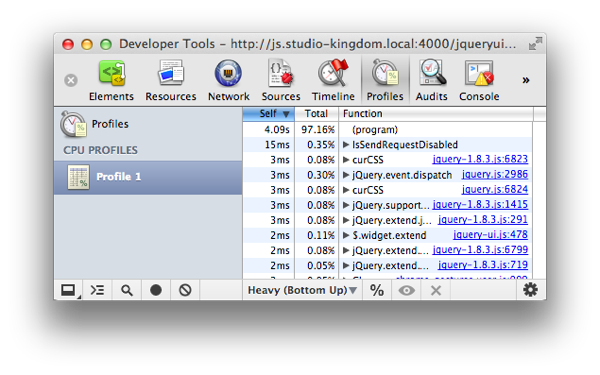Expand the jQuery.support row
Viewport: 600px width, 375px height.
(346, 205)
